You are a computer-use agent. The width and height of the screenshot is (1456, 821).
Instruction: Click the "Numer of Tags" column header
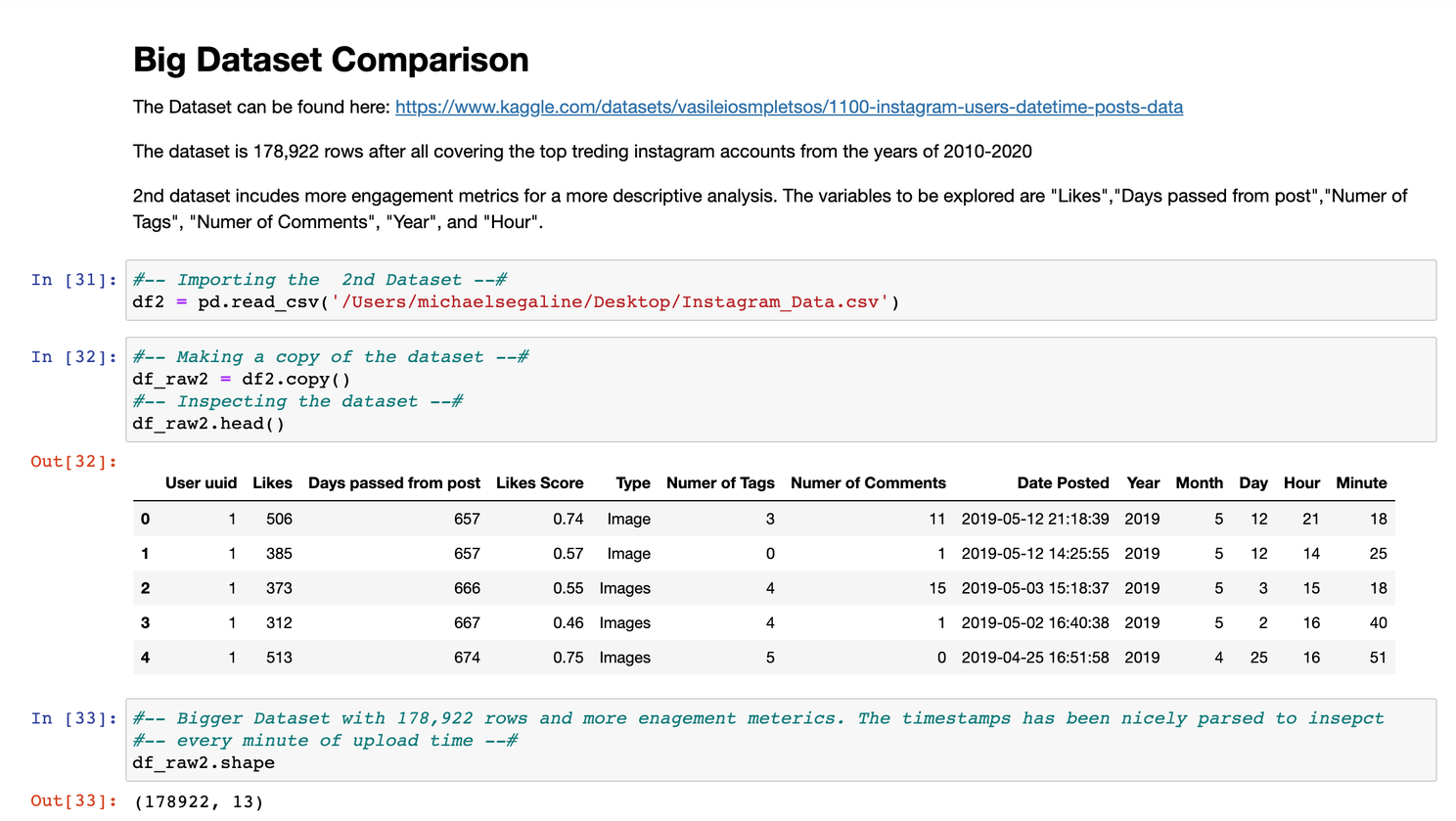pos(720,482)
